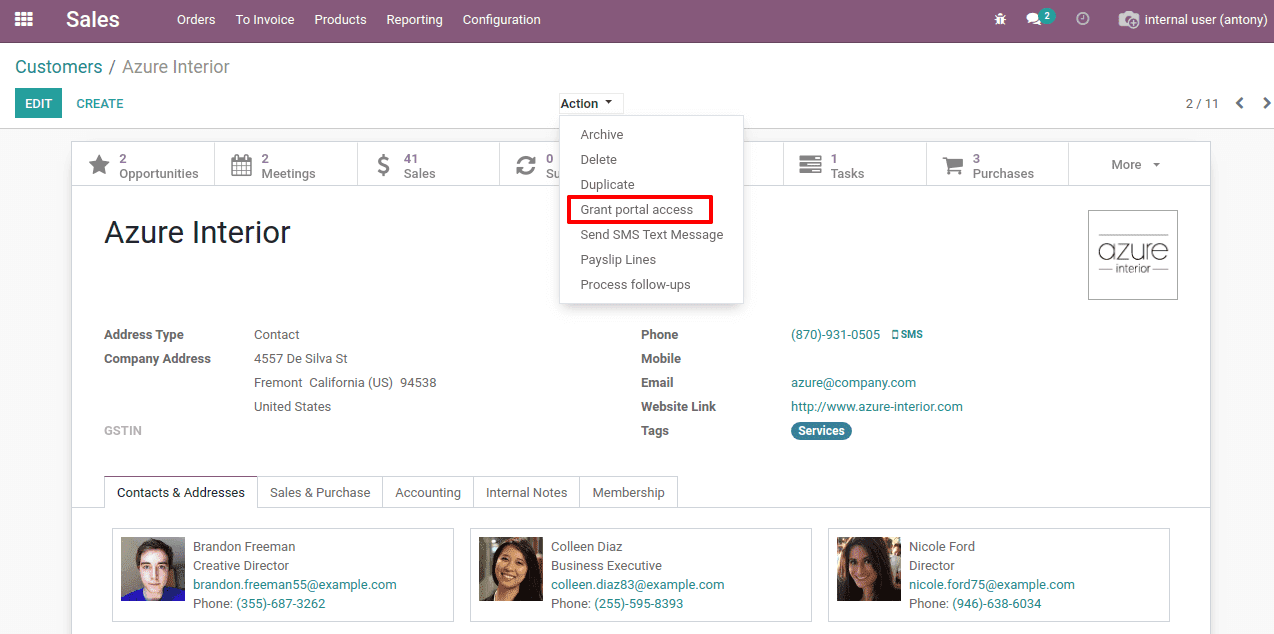
Task: Open the conversations chat icon
Action: pos(1034,19)
